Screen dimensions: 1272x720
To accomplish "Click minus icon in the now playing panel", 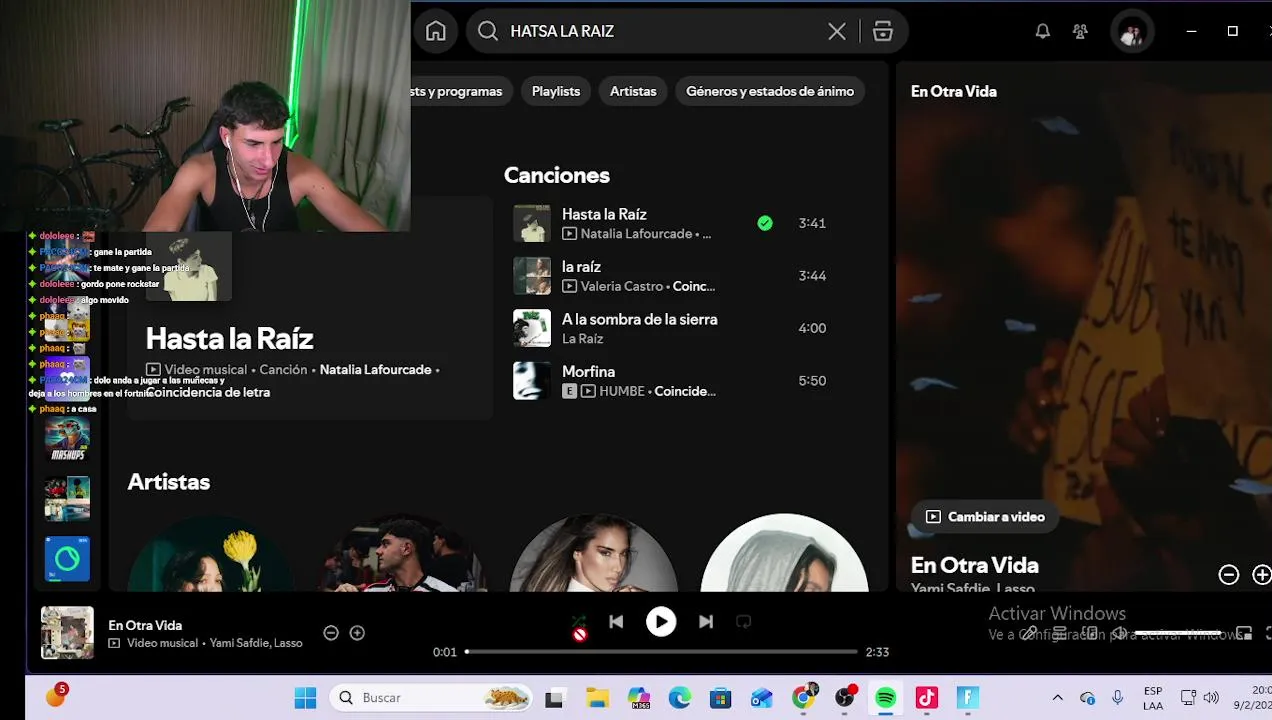I will tap(1228, 574).
